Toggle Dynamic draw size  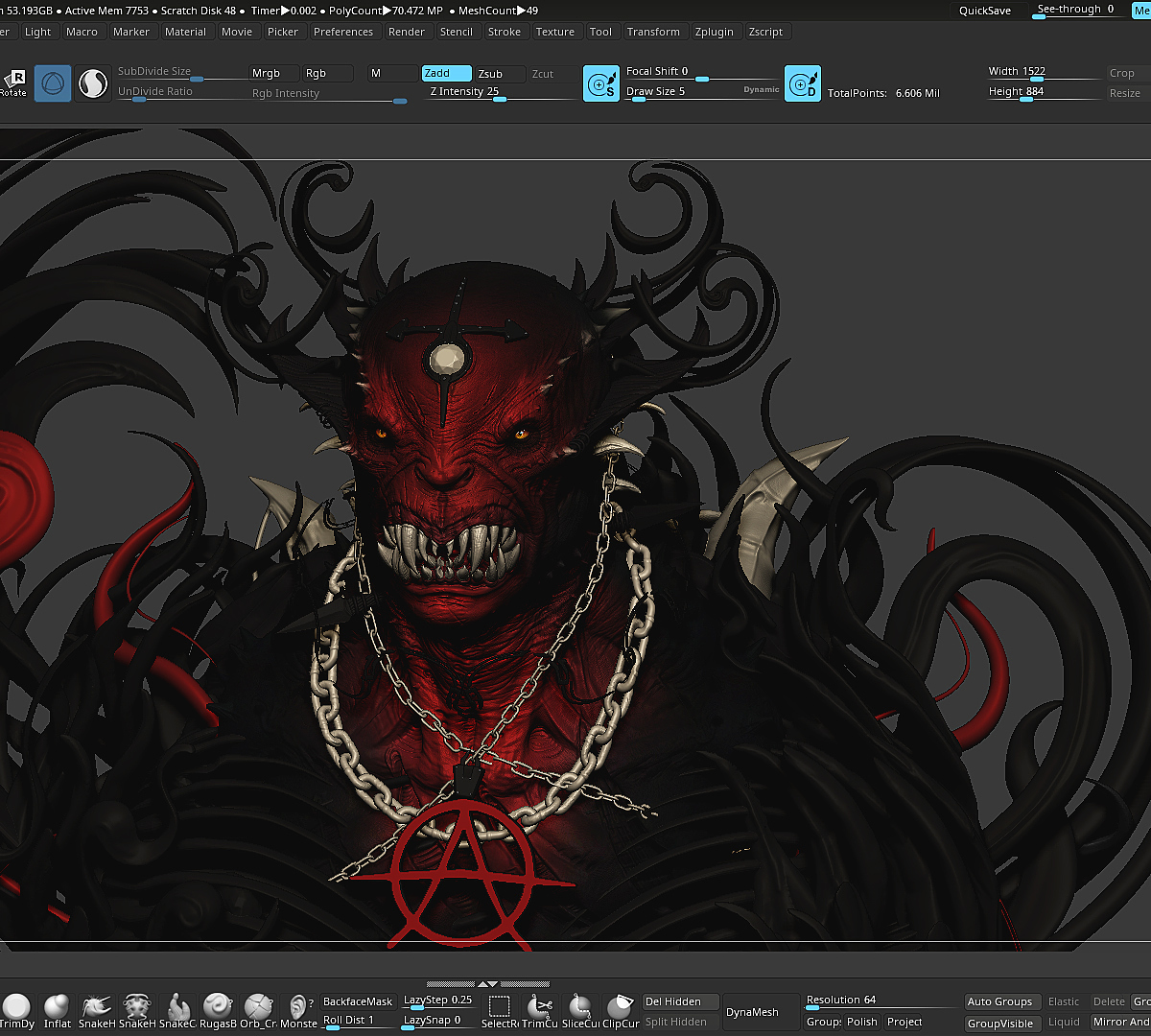click(x=762, y=90)
